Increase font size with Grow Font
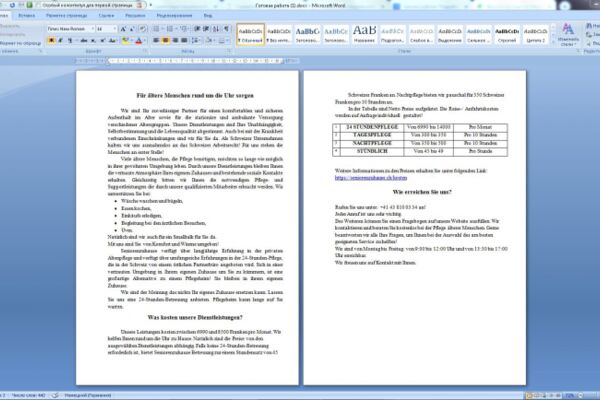The width and height of the screenshot is (600, 400). point(123,29)
